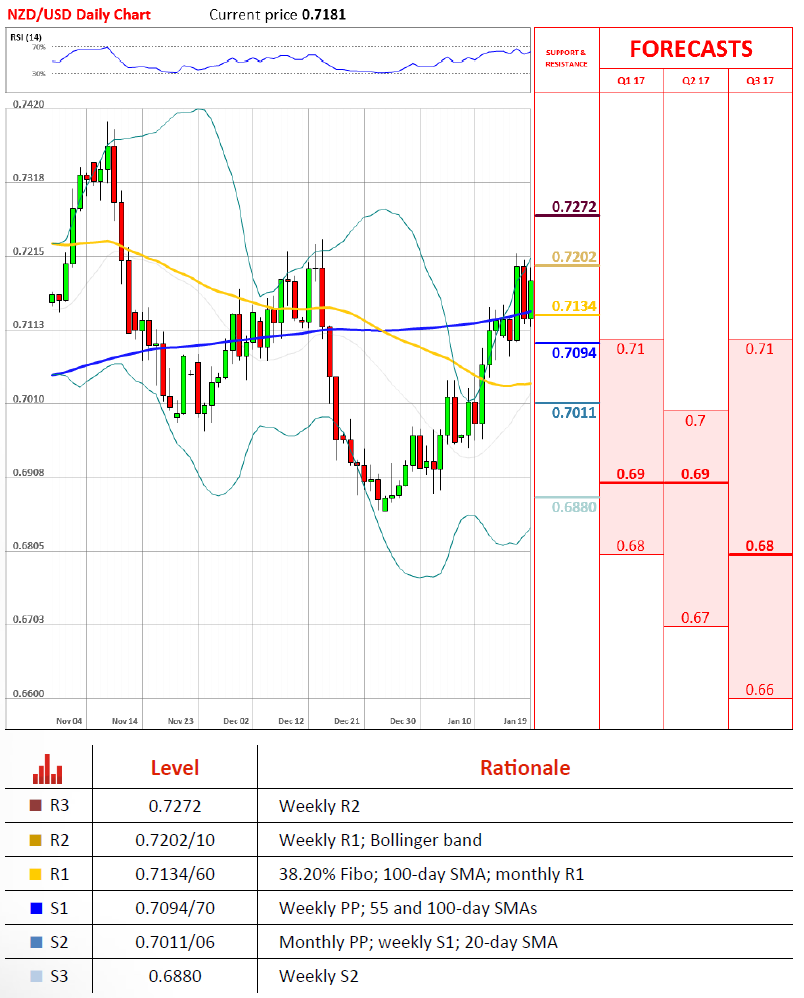804x998 pixels.
Task: Click the 0.7272 resistance level label
Action: [x=574, y=207]
